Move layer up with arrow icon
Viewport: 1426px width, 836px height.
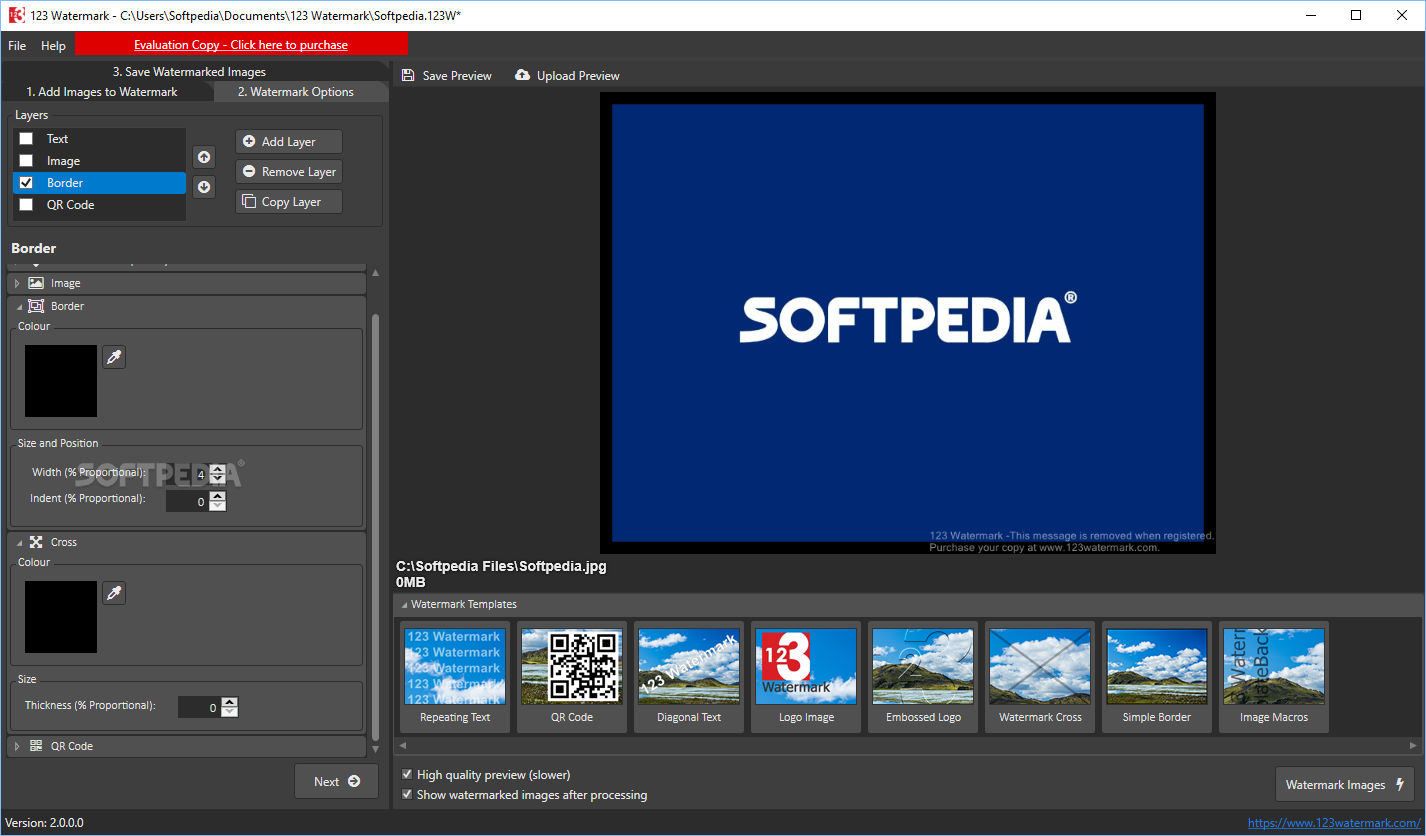point(204,157)
